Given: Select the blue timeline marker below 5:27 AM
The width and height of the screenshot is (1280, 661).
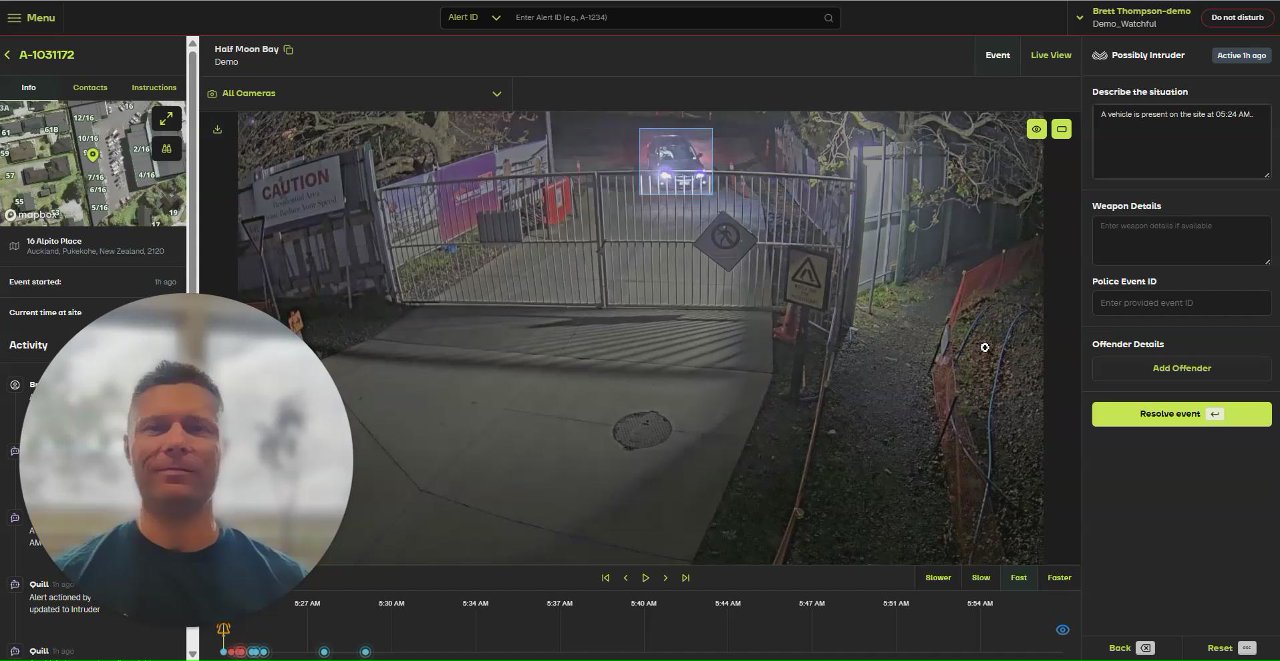Looking at the screenshot, I should click(x=324, y=652).
